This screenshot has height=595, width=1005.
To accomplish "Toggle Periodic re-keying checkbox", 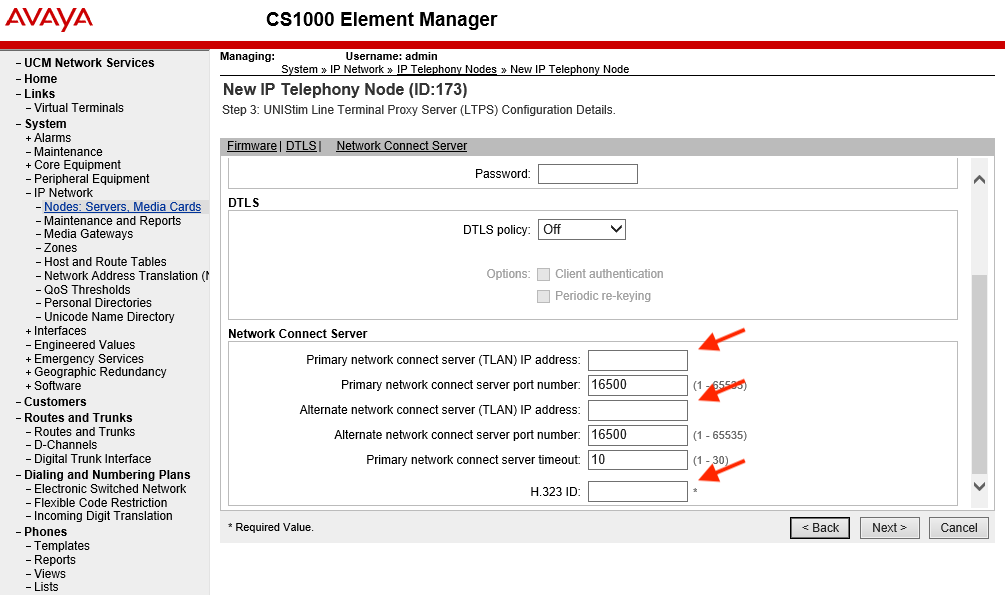I will coord(544,296).
